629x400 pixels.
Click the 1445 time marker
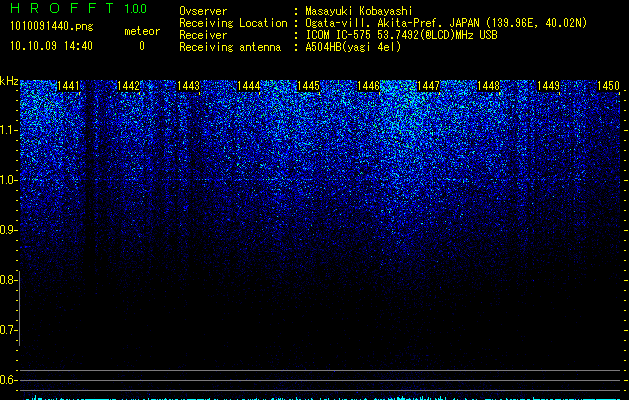click(x=308, y=86)
